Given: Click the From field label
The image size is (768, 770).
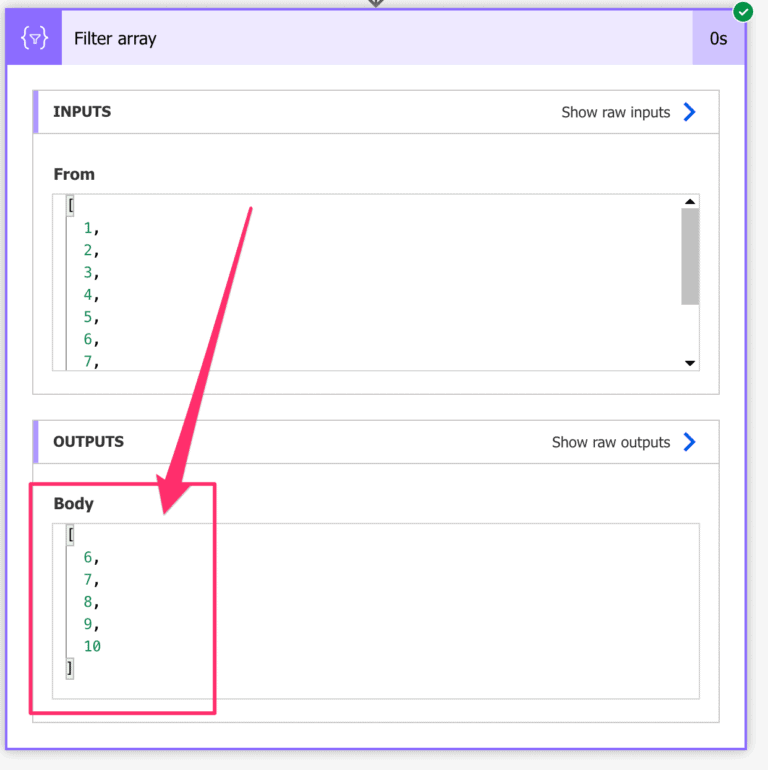Looking at the screenshot, I should [x=74, y=174].
